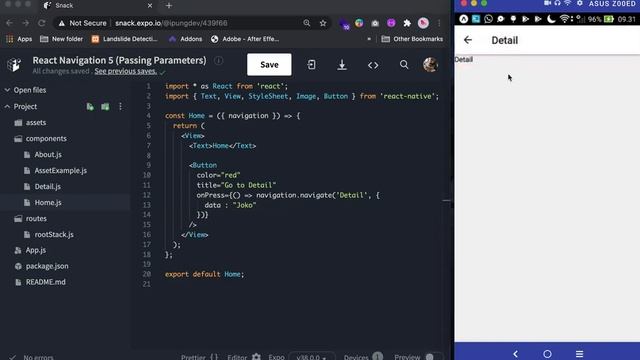The height and width of the screenshot is (360, 640).
Task: Tap the Android recents menu button
Action: click(580, 354)
